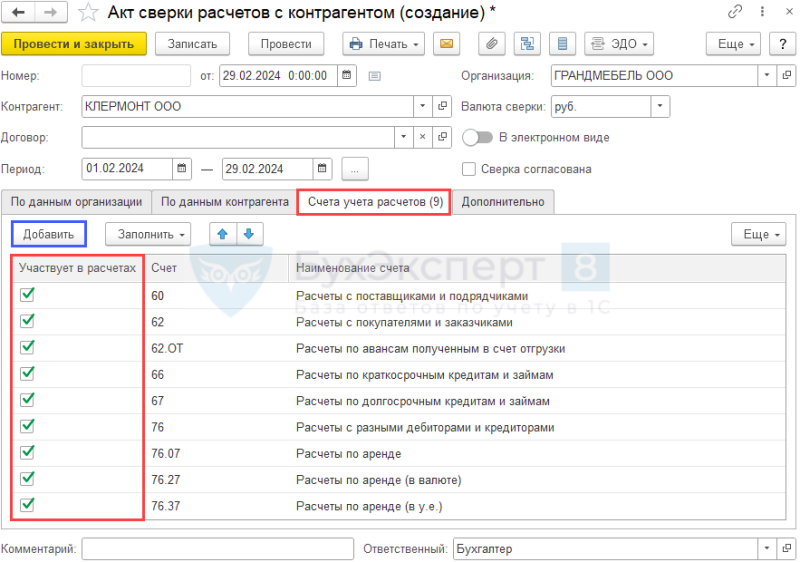
Task: Add document to favorites with star icon
Action: 88,12
